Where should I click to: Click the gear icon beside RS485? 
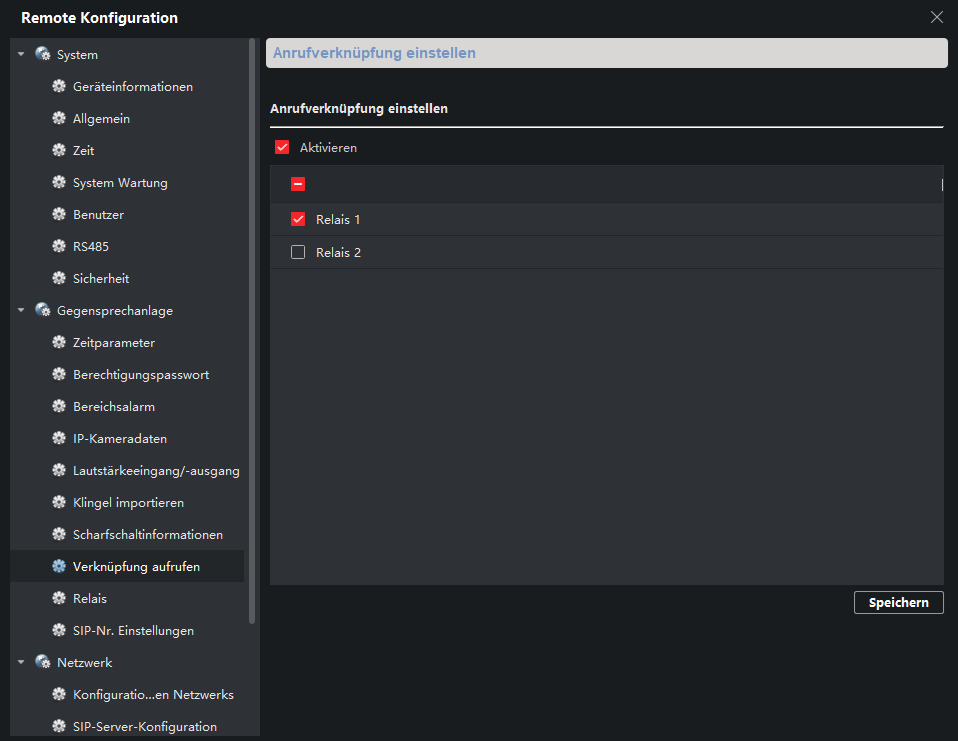(x=59, y=246)
